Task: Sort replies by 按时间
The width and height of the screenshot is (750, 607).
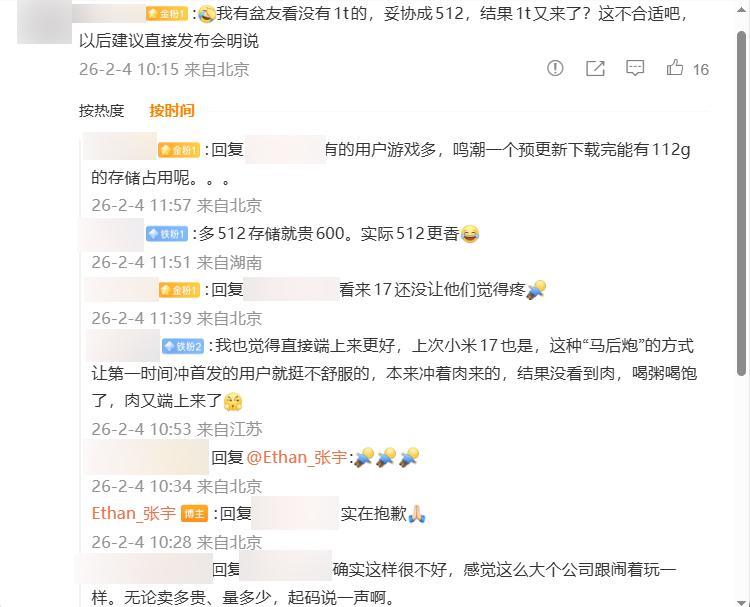Action: (x=172, y=110)
